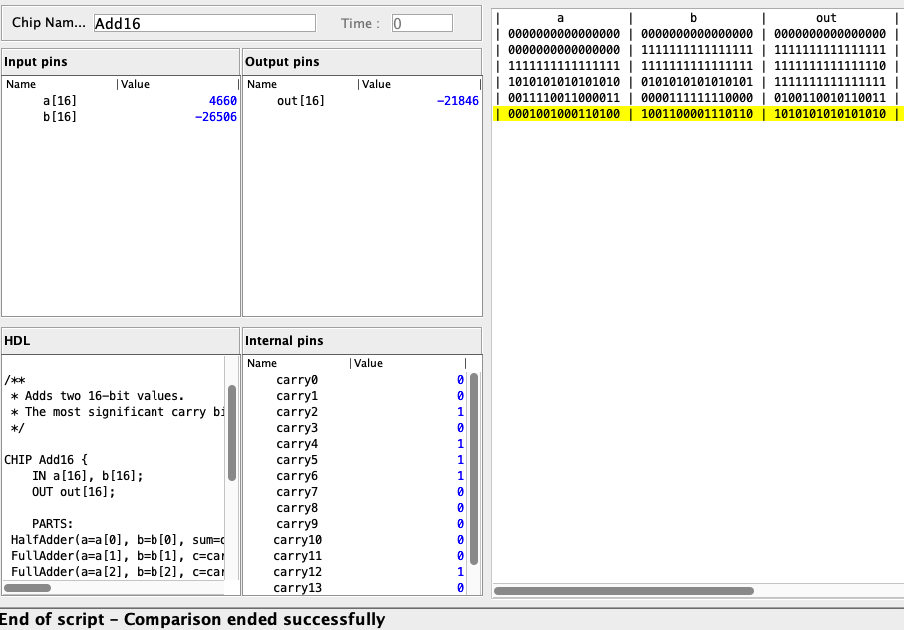The height and width of the screenshot is (630, 904).
Task: Select output pin out[16] row
Action: [362, 101]
